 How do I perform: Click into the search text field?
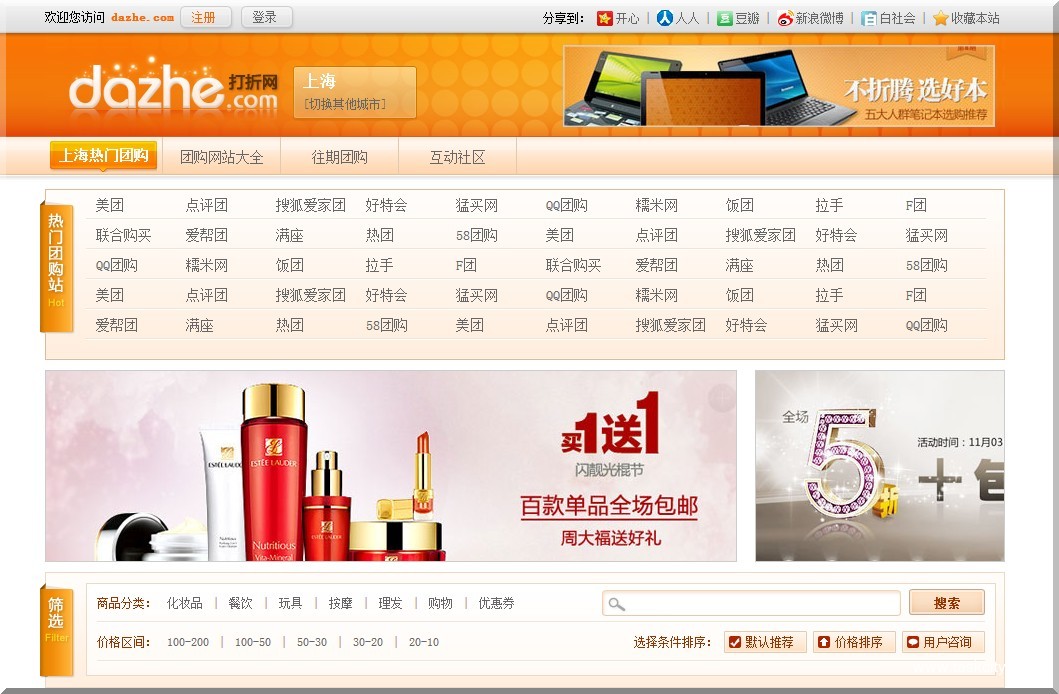coord(760,603)
